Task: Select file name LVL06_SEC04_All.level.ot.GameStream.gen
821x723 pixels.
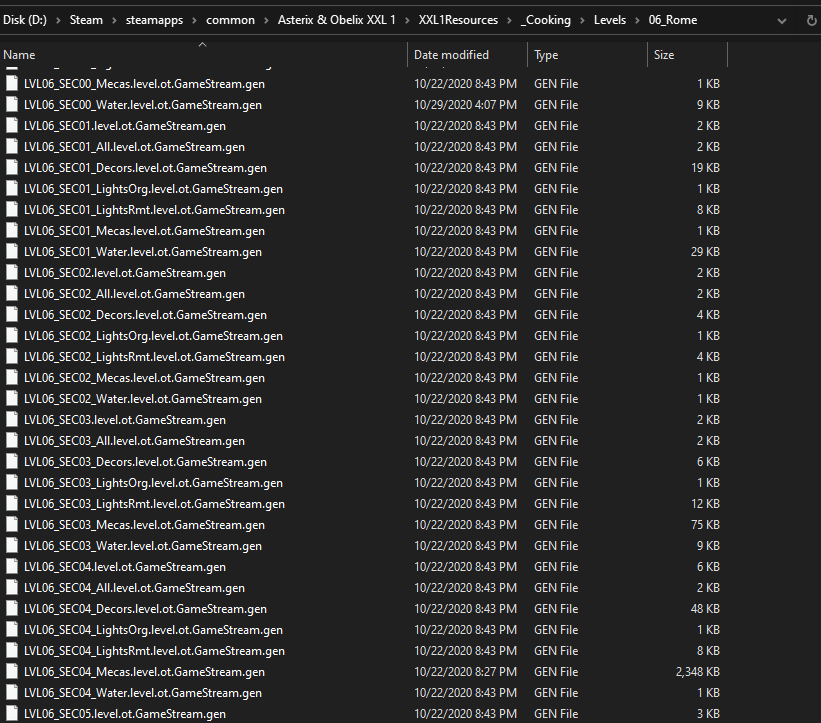Action: [135, 588]
